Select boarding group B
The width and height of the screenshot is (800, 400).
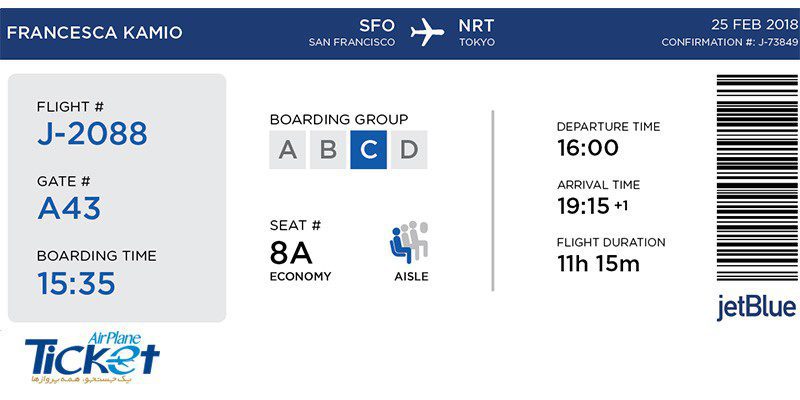coord(328,149)
